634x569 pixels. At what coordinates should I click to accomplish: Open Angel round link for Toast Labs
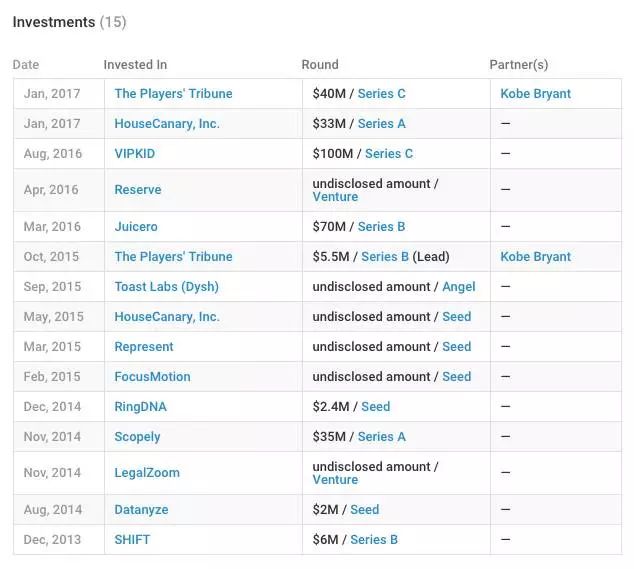pyautogui.click(x=459, y=287)
